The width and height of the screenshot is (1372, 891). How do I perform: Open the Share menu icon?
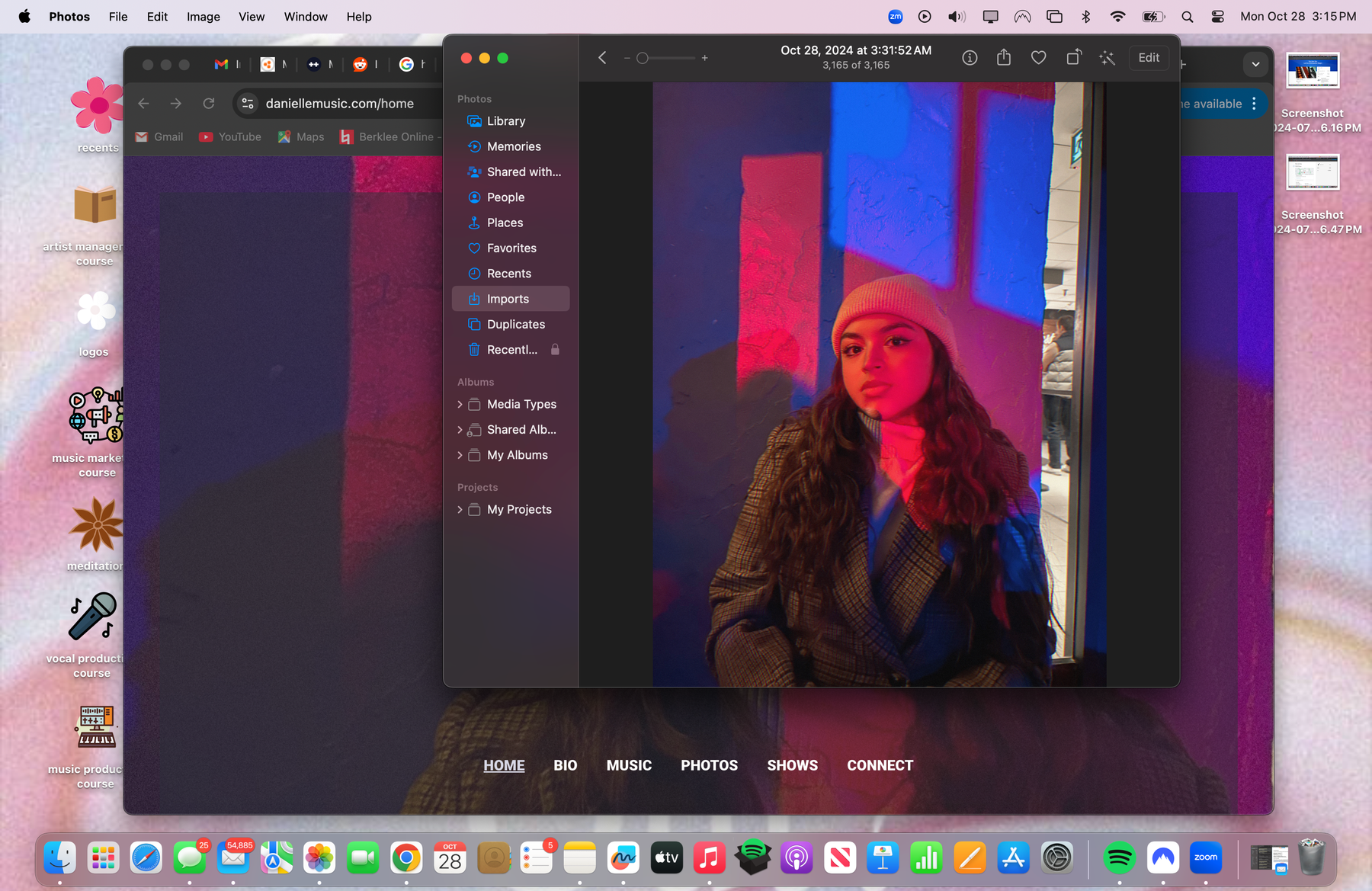point(1004,58)
